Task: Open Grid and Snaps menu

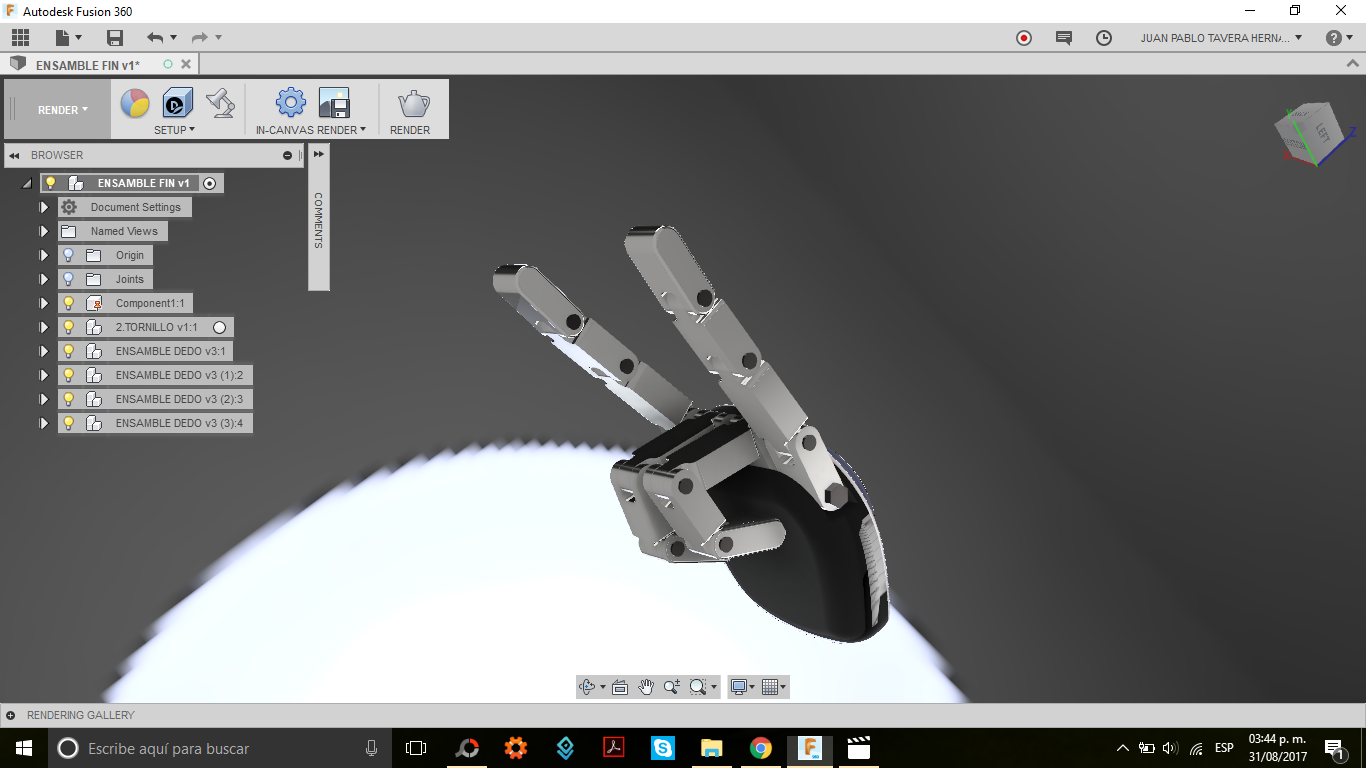Action: tap(774, 687)
